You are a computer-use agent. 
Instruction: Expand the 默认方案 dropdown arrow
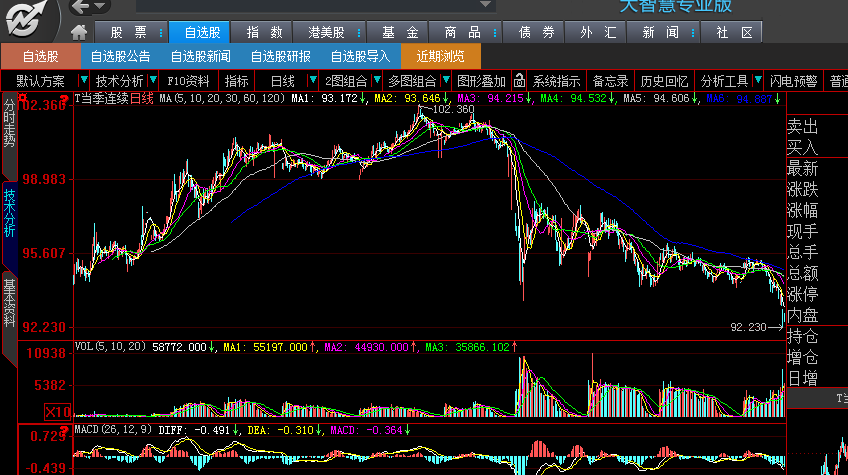point(83,81)
